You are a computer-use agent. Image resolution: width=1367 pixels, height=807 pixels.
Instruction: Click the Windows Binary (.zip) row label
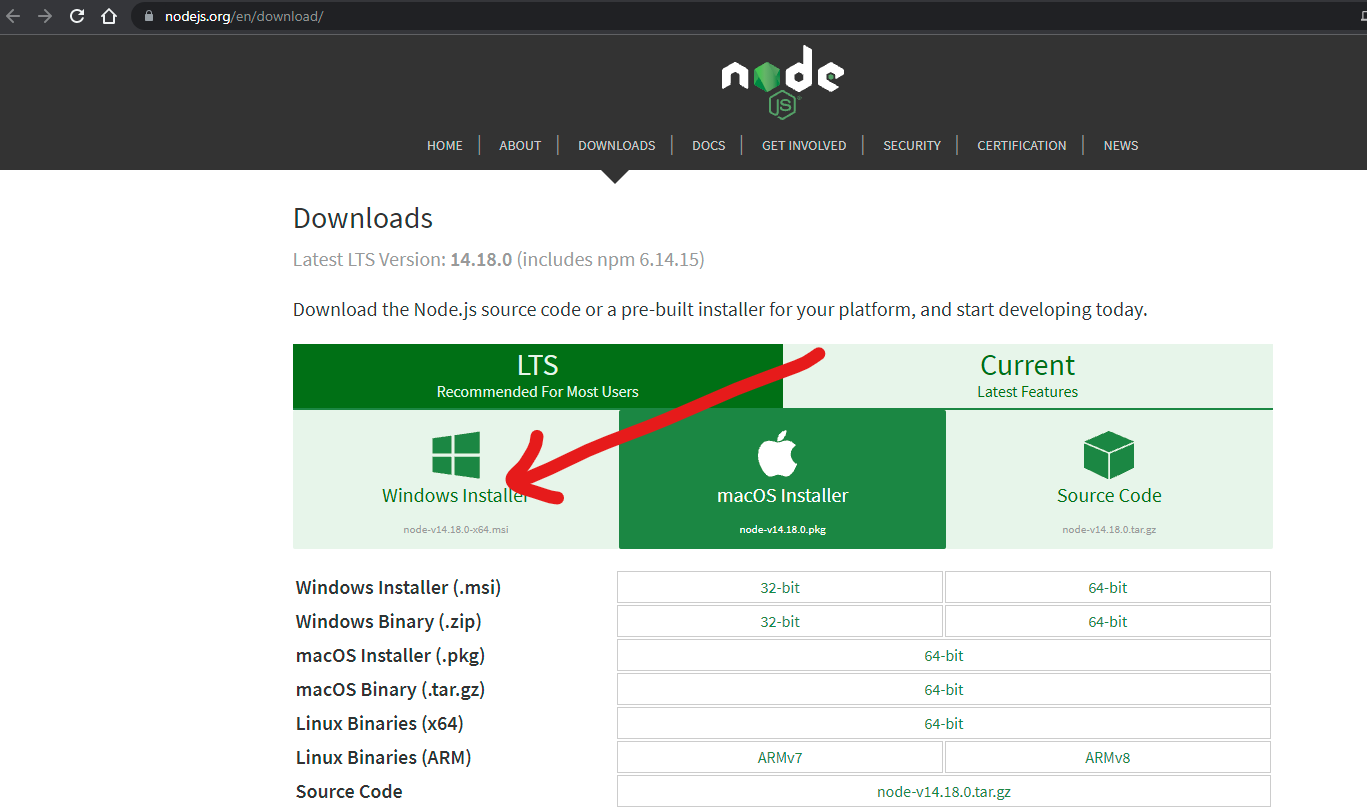pyautogui.click(x=389, y=622)
